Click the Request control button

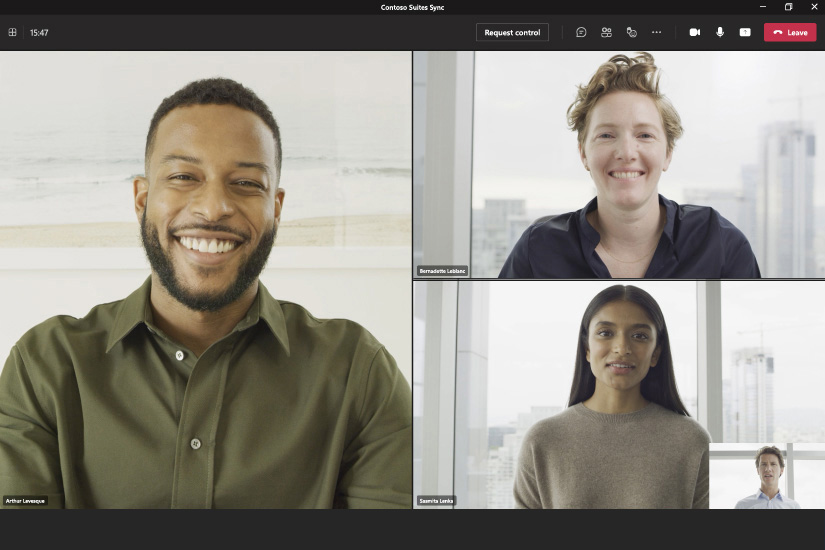point(512,32)
